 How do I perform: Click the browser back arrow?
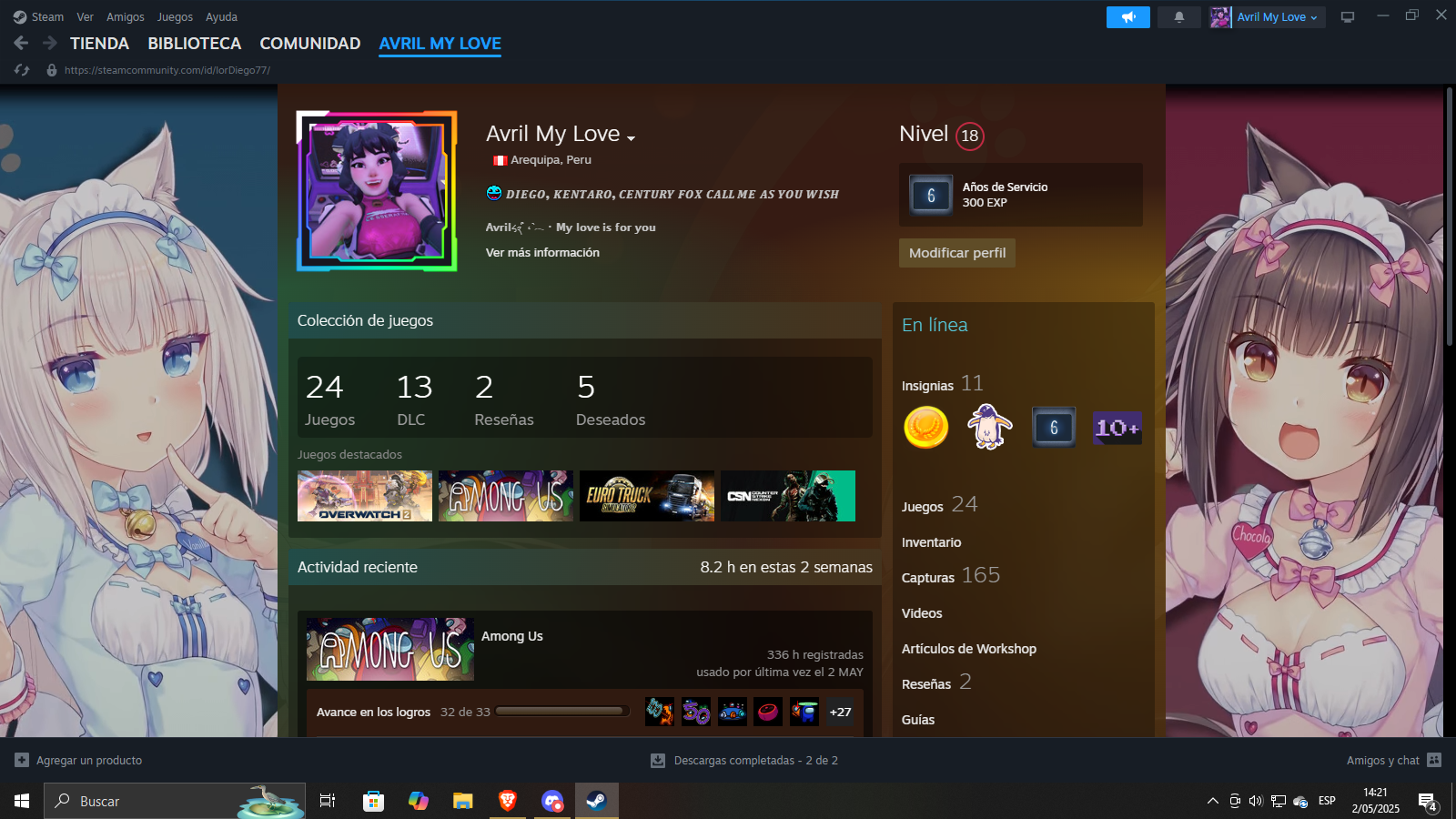[21, 43]
